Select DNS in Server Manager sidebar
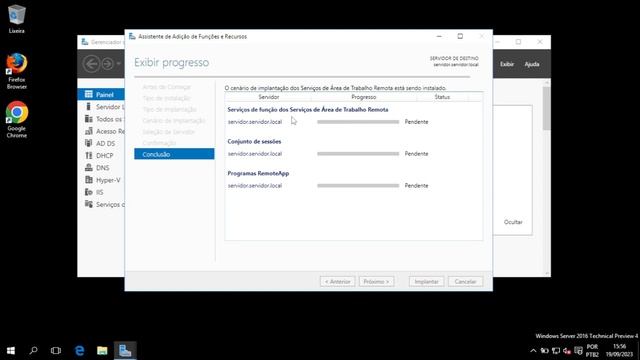The height and width of the screenshot is (360, 640). 101,168
